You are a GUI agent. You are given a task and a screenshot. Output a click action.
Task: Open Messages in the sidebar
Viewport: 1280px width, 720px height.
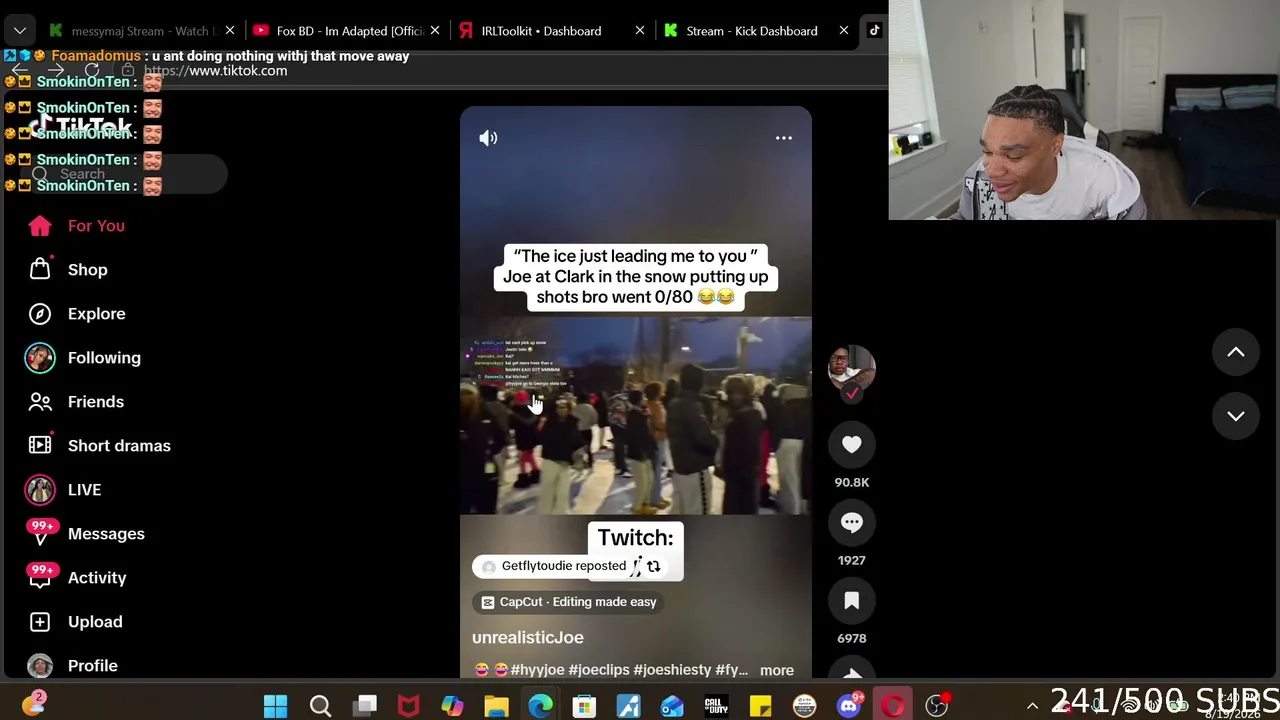pos(106,534)
